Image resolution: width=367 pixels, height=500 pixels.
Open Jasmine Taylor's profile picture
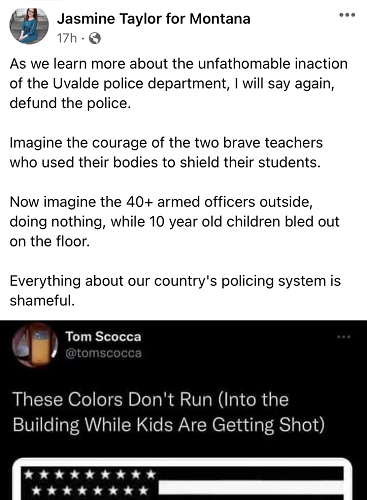coord(29,26)
